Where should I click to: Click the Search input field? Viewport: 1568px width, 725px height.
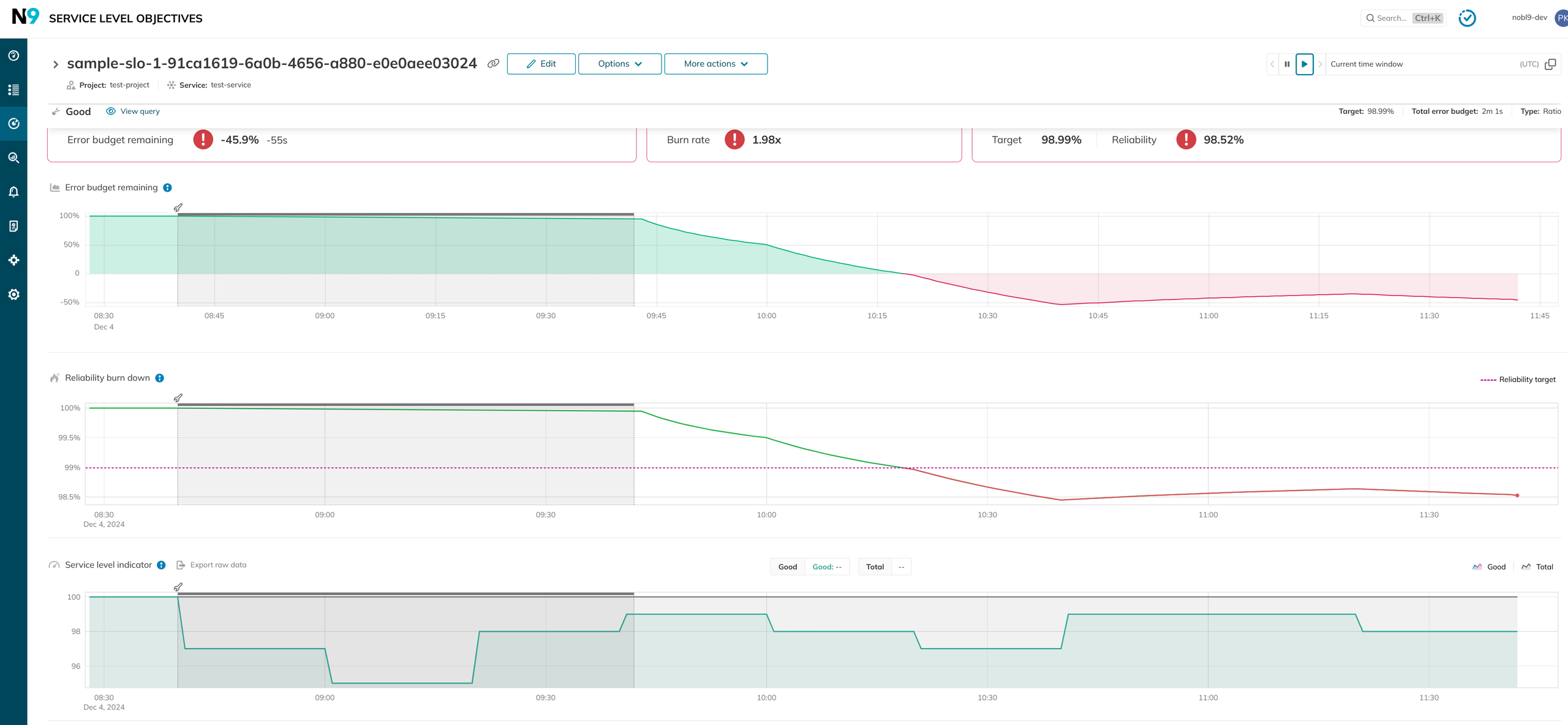click(1403, 18)
